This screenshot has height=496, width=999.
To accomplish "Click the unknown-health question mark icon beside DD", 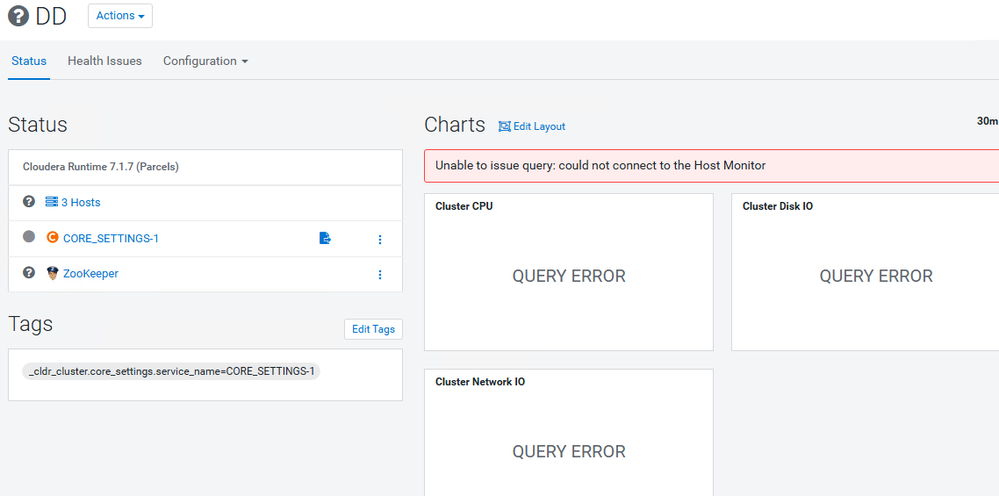I will pos(18,17).
